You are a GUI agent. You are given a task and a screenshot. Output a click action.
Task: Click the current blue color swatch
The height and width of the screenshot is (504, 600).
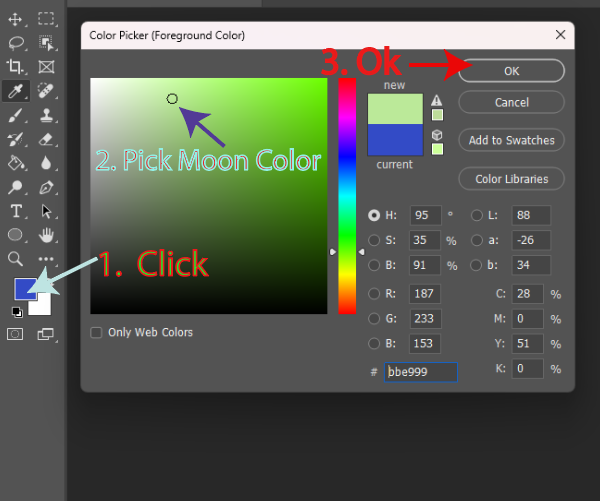[395, 140]
